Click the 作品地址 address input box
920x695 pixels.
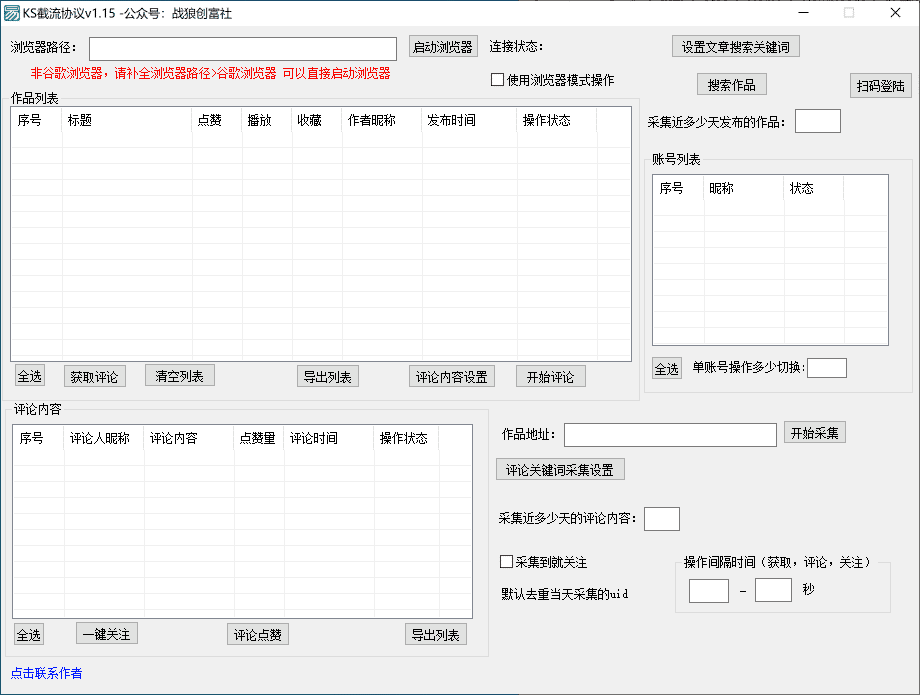click(670, 434)
